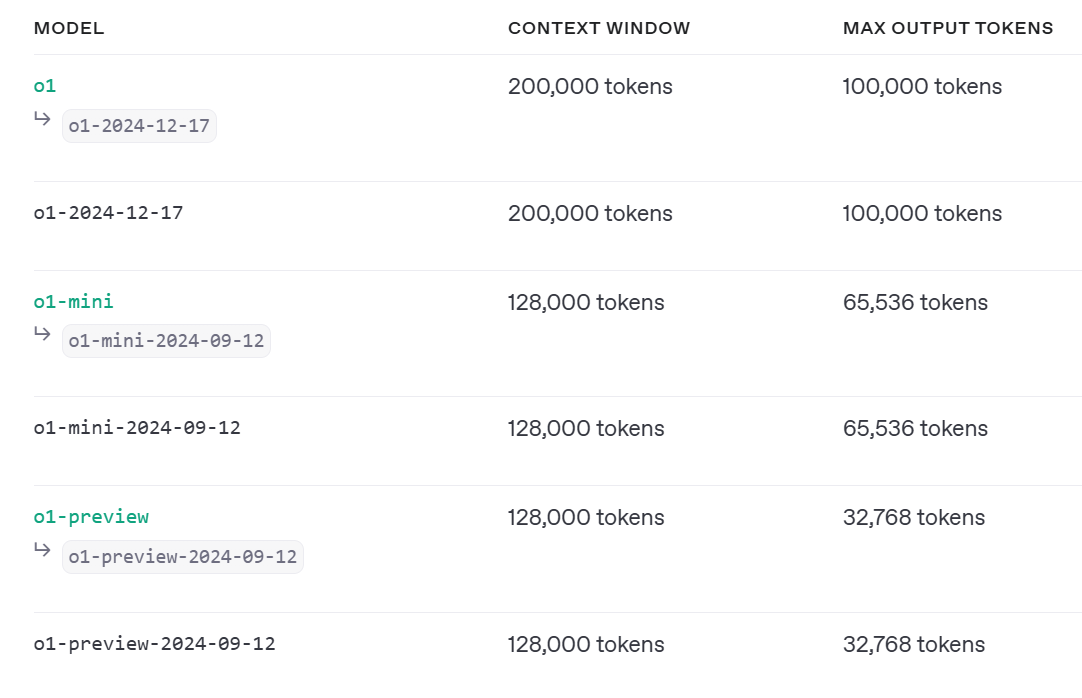Click 128,000 tokens in the plain o1-mini-2024-09-12 row

pyautogui.click(x=586, y=429)
